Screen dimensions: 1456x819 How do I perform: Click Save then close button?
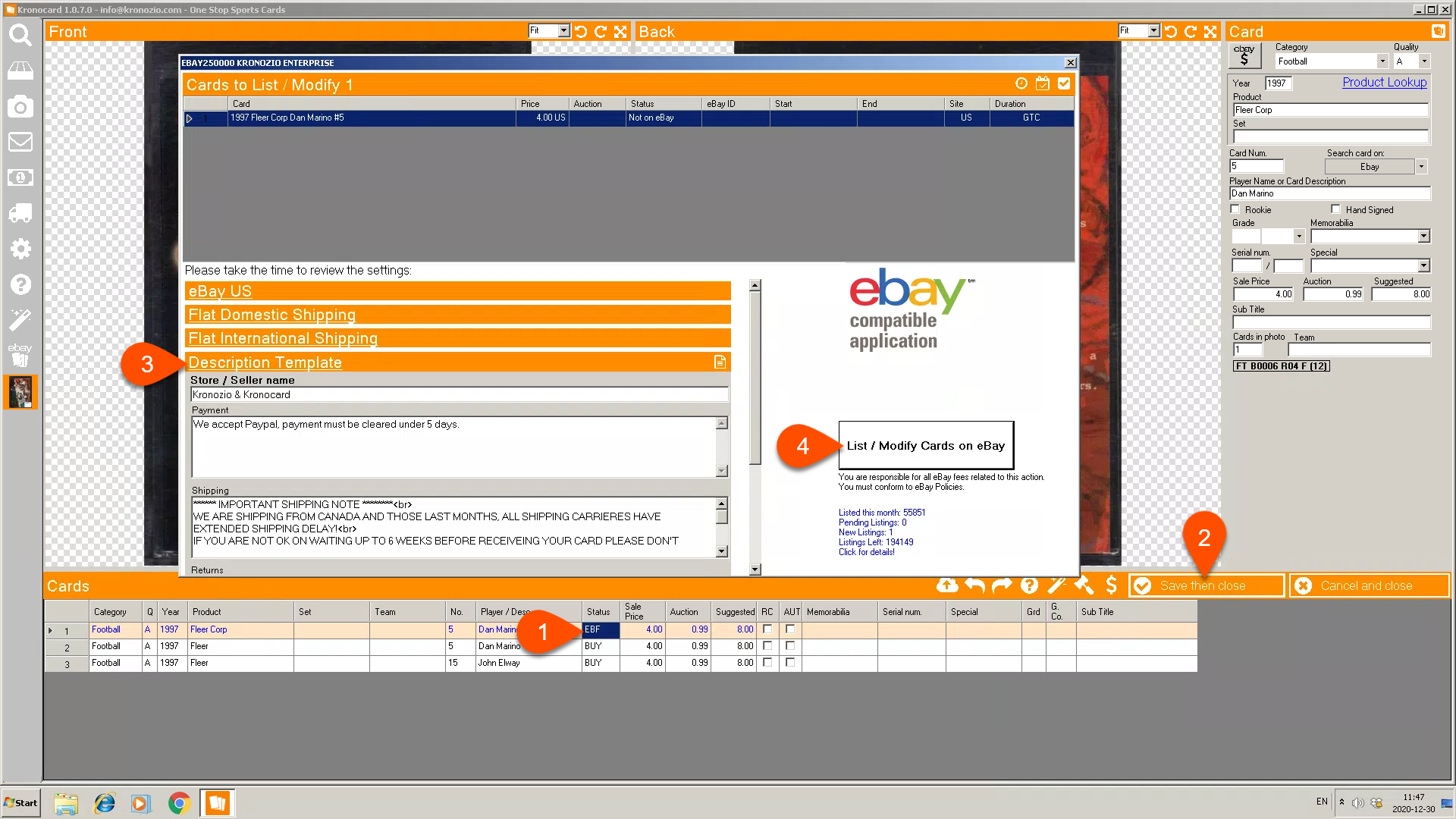(1206, 585)
